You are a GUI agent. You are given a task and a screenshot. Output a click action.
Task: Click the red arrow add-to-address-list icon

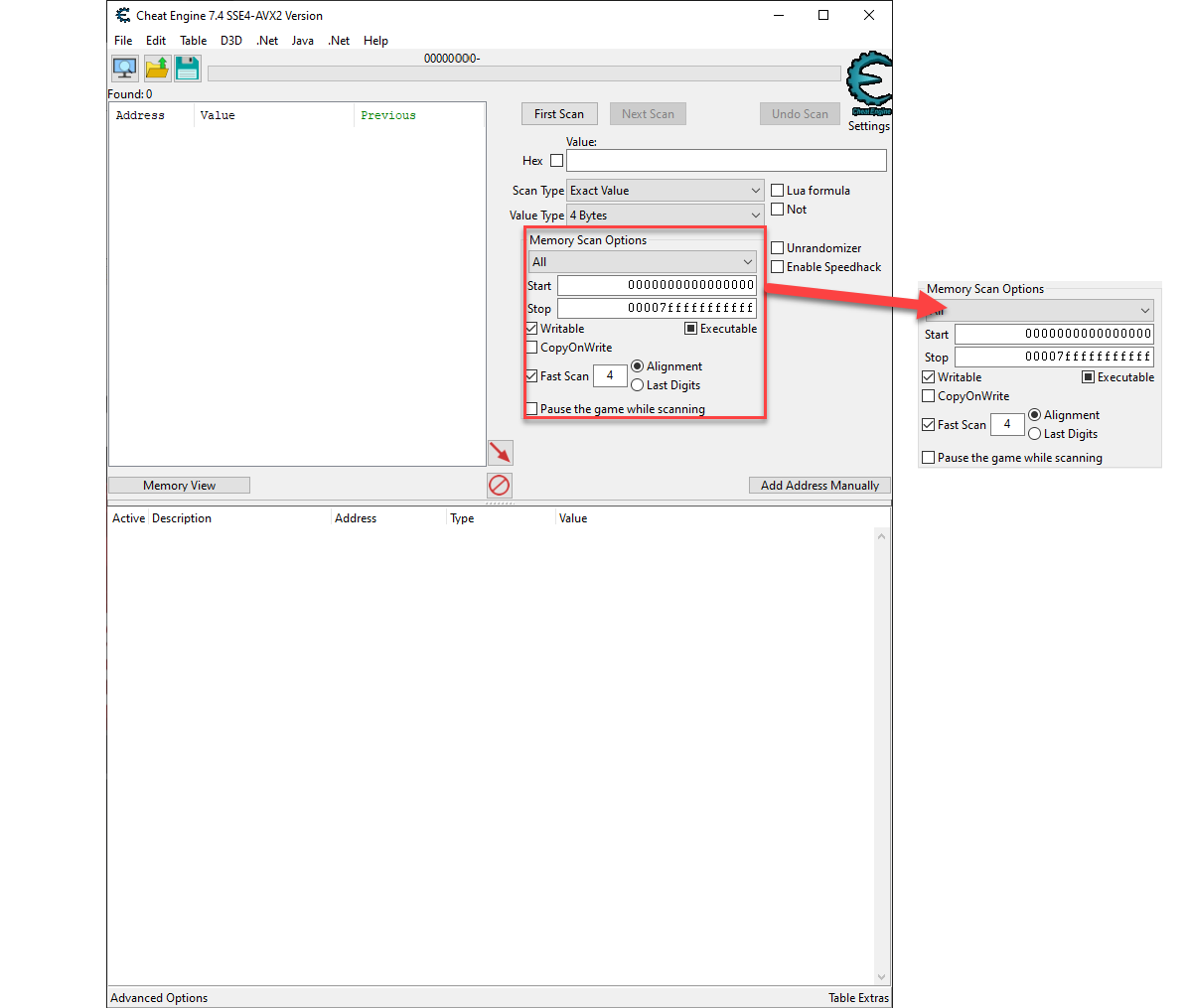[501, 453]
